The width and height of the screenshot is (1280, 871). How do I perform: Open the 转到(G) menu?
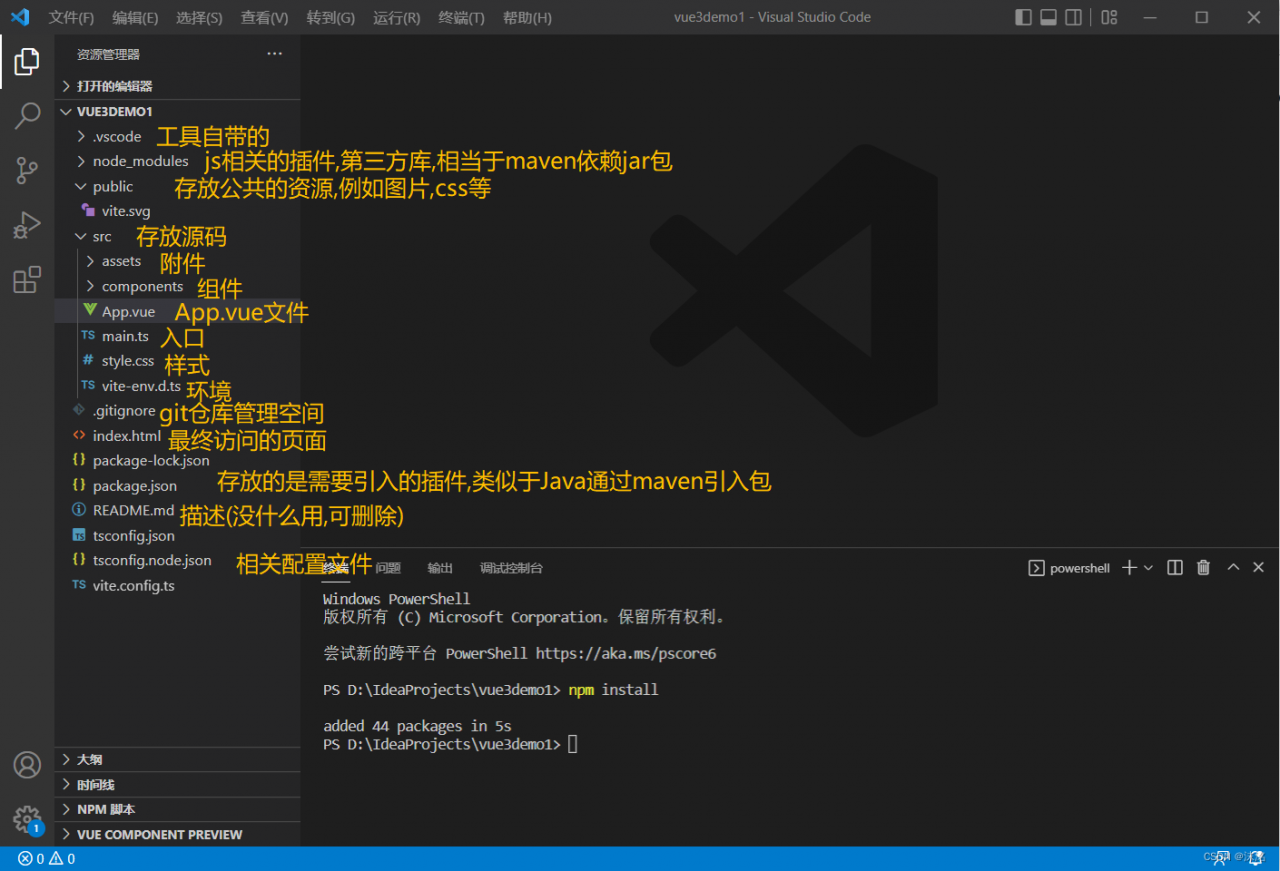coord(331,17)
